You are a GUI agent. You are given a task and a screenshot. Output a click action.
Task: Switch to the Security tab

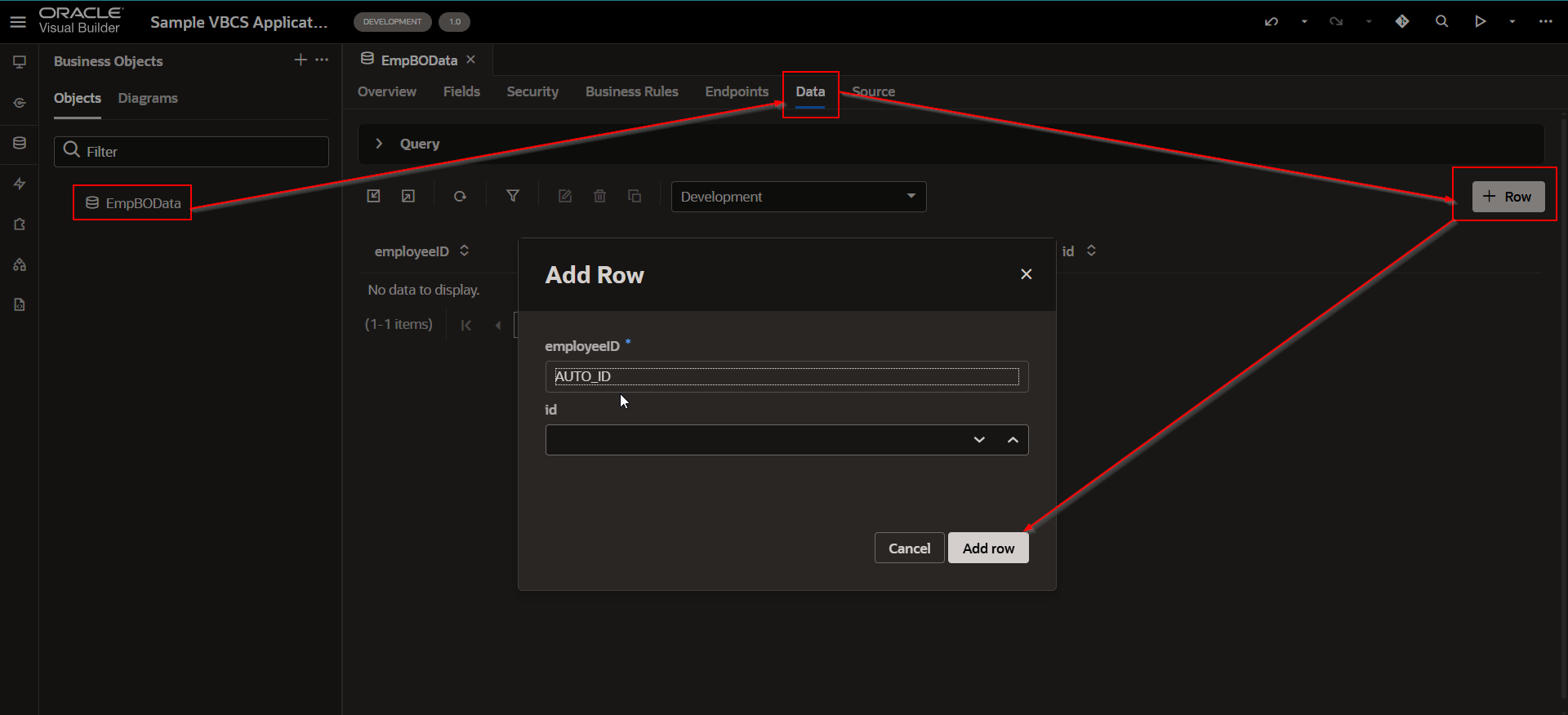pos(532,91)
